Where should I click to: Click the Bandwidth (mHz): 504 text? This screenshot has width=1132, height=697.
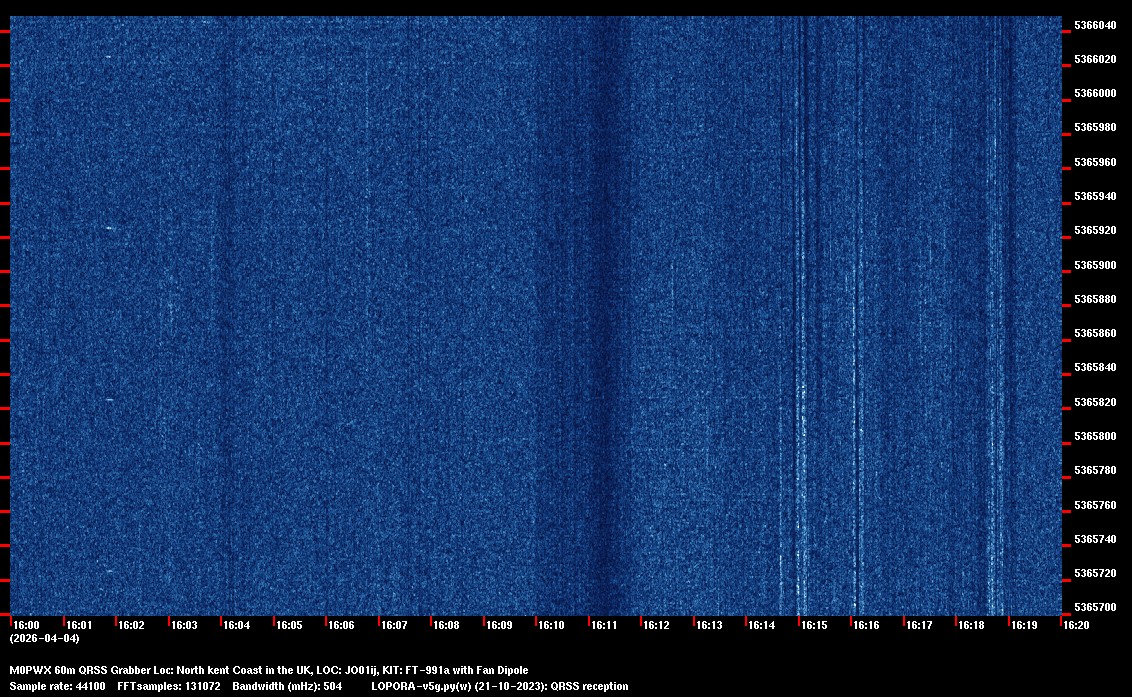tap(287, 686)
